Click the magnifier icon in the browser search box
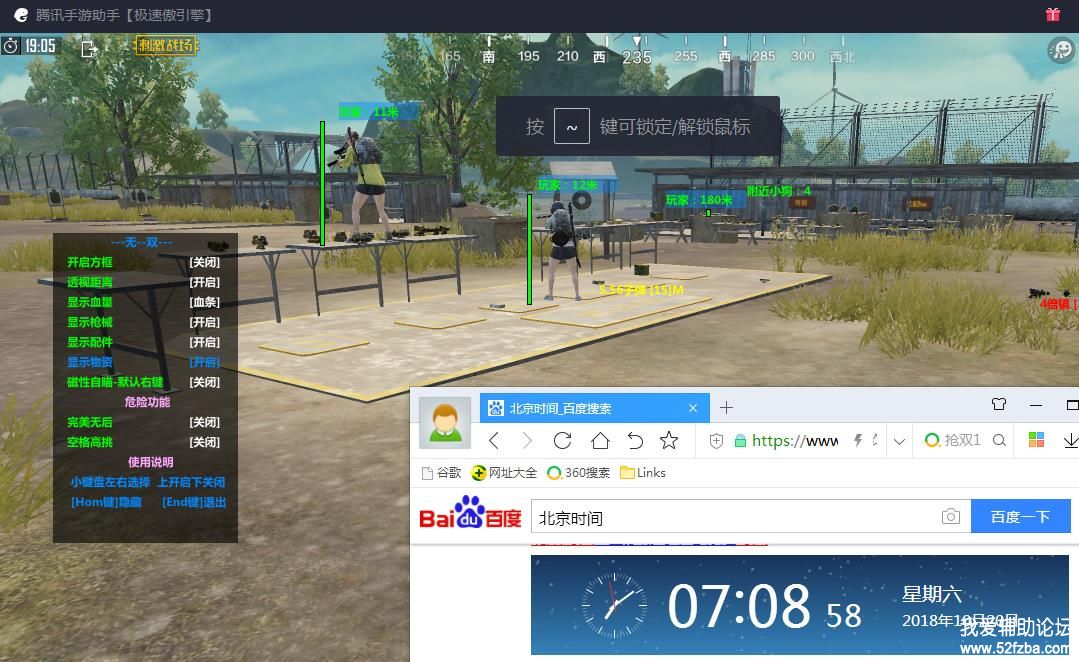The height and width of the screenshot is (662, 1079). click(1000, 440)
